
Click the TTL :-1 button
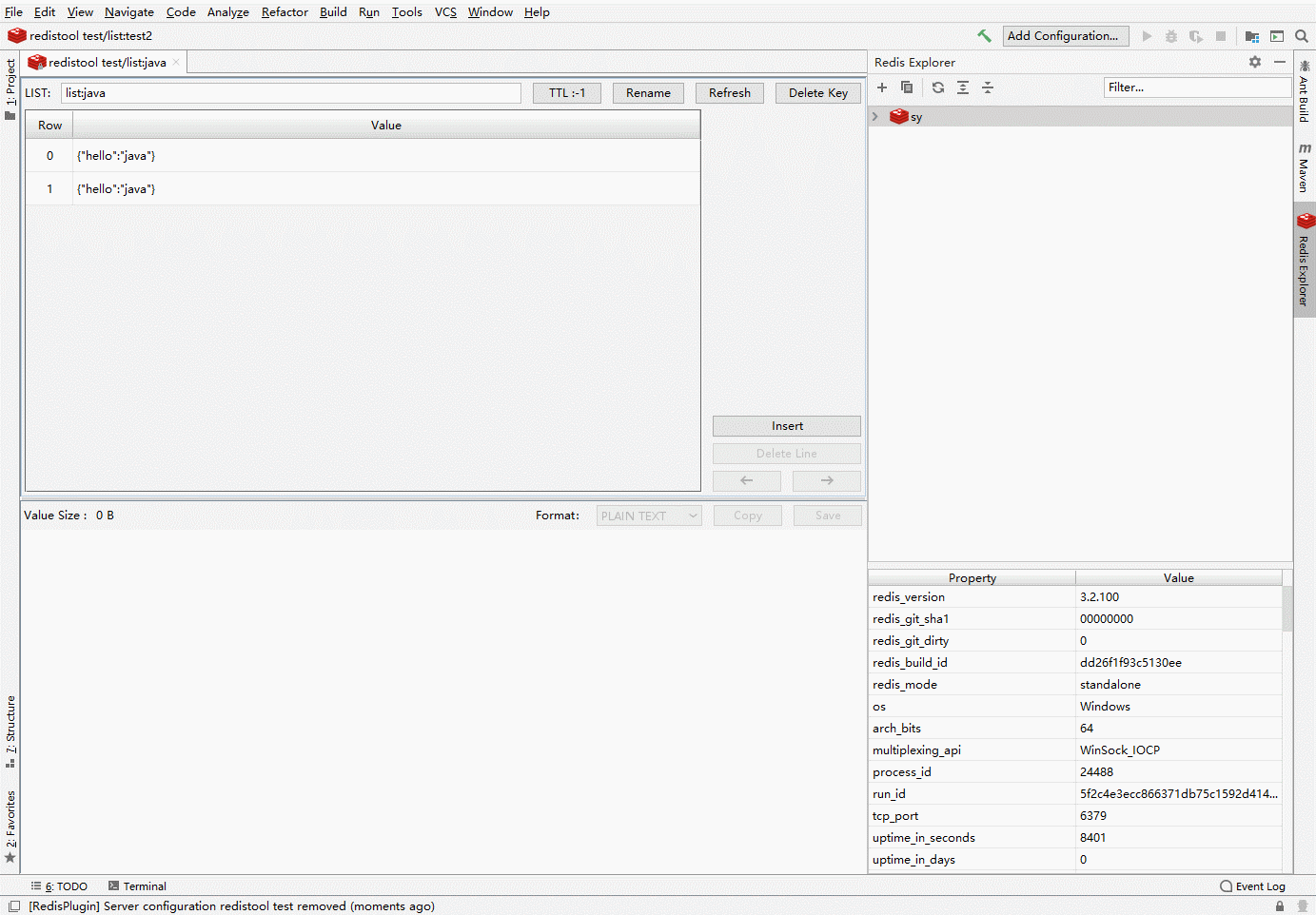(x=567, y=93)
